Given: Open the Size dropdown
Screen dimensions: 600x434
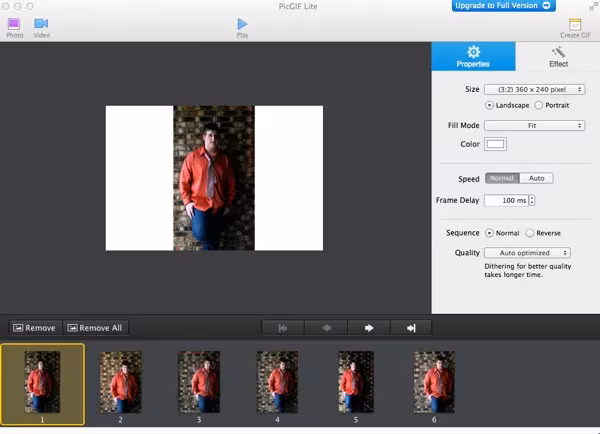Looking at the screenshot, I should pos(535,89).
